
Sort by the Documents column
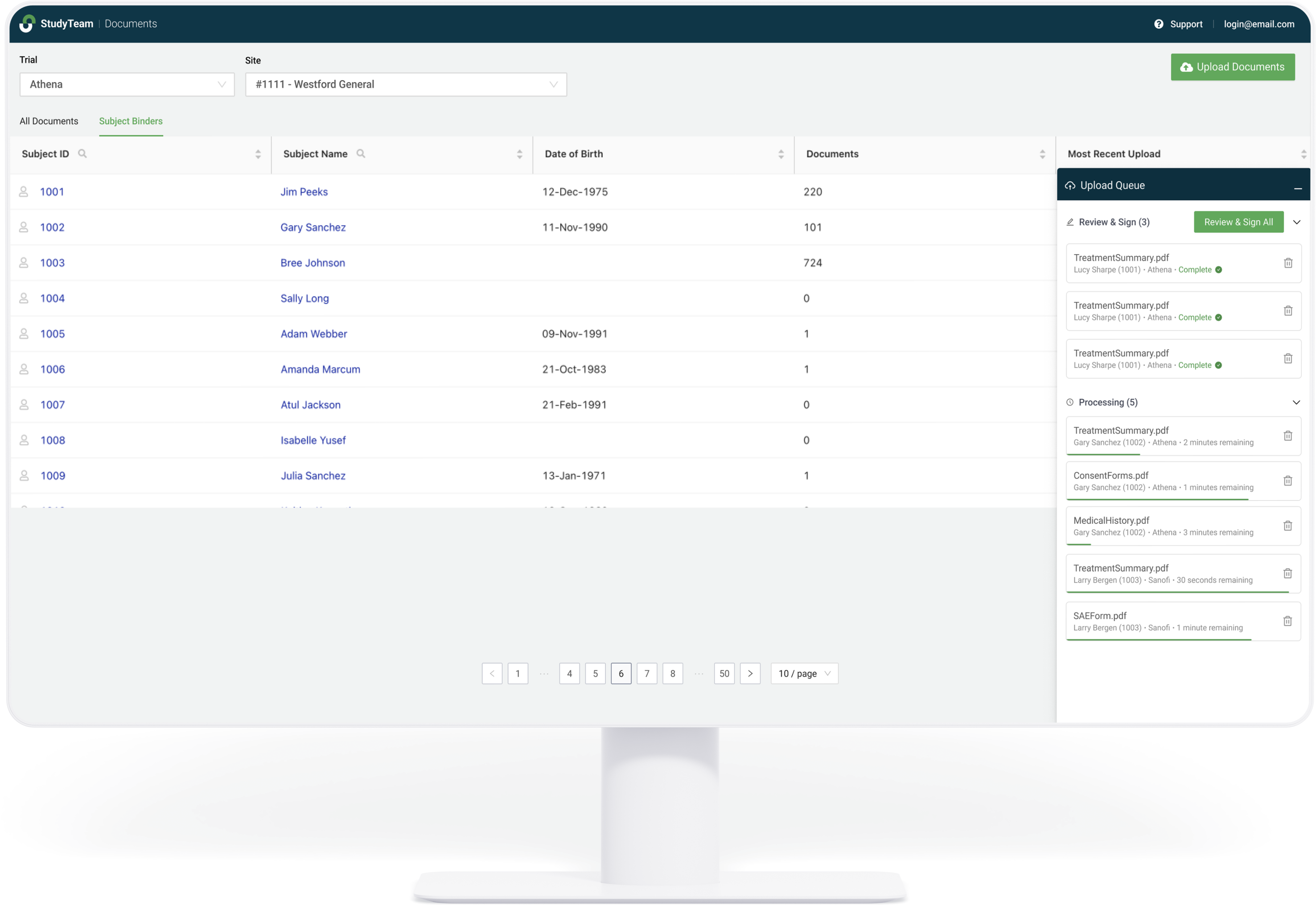(1042, 154)
